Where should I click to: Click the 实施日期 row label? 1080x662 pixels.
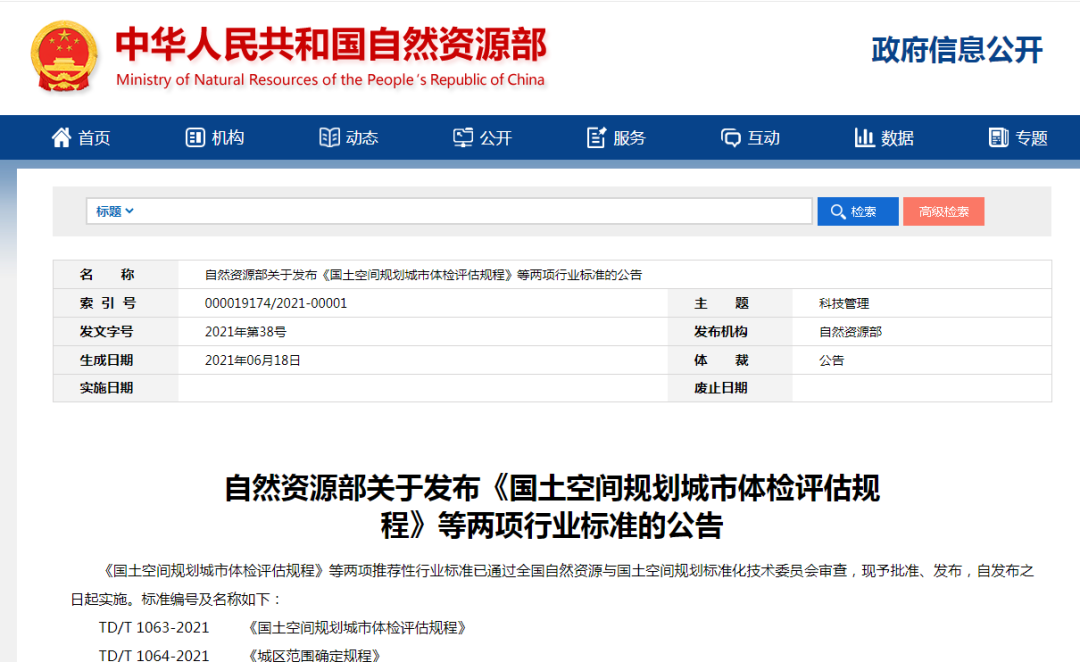click(x=106, y=388)
